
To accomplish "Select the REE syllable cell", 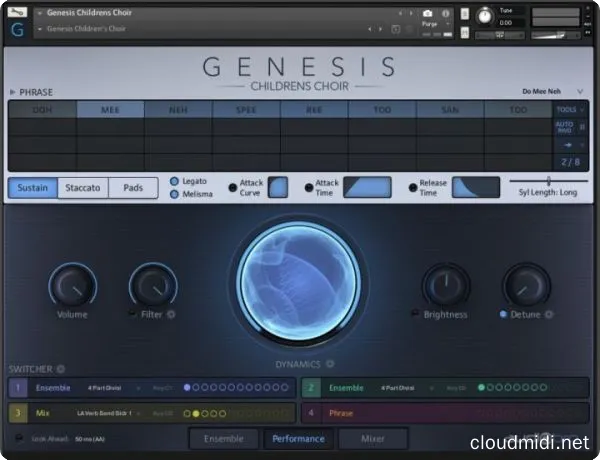I will 314,110.
